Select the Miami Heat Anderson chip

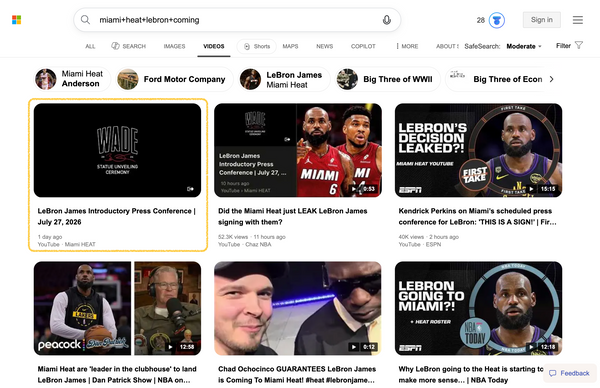pyautogui.click(x=72, y=79)
